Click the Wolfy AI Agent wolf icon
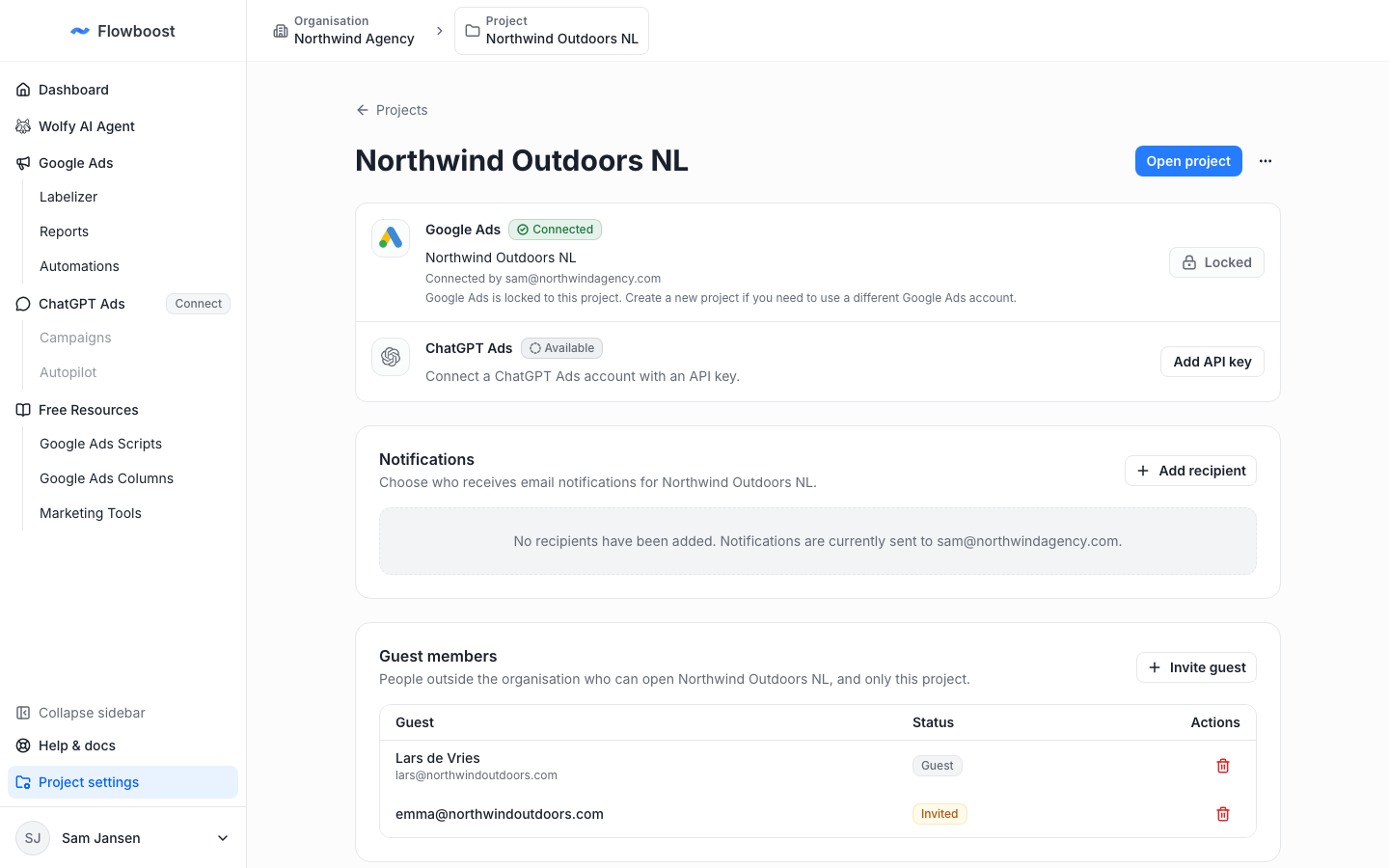The image size is (1389, 868). click(23, 126)
